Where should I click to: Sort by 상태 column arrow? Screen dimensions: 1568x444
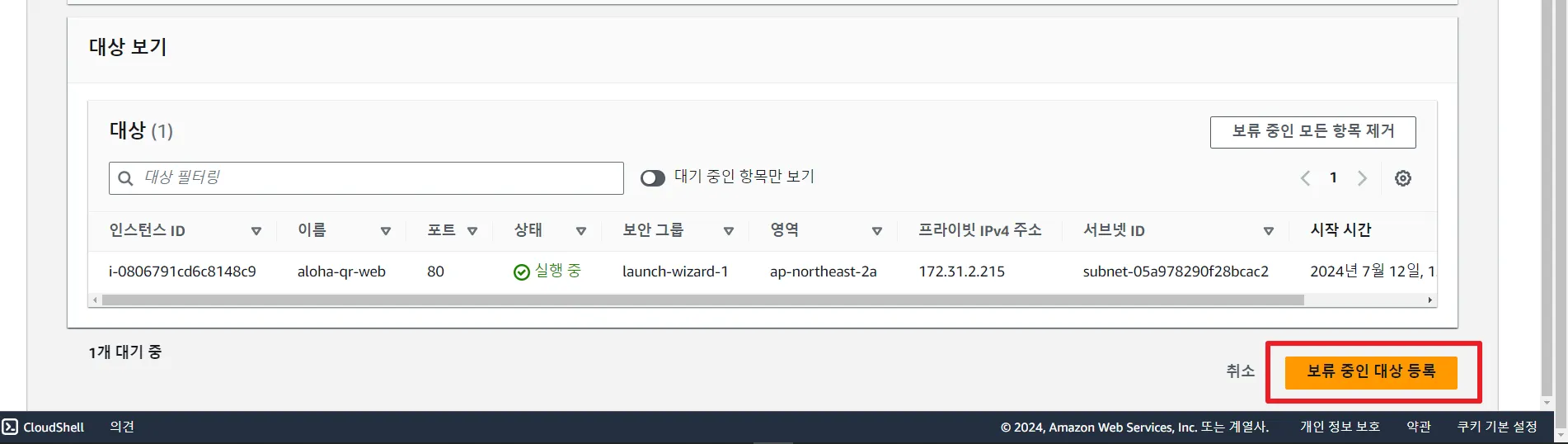[x=580, y=231]
